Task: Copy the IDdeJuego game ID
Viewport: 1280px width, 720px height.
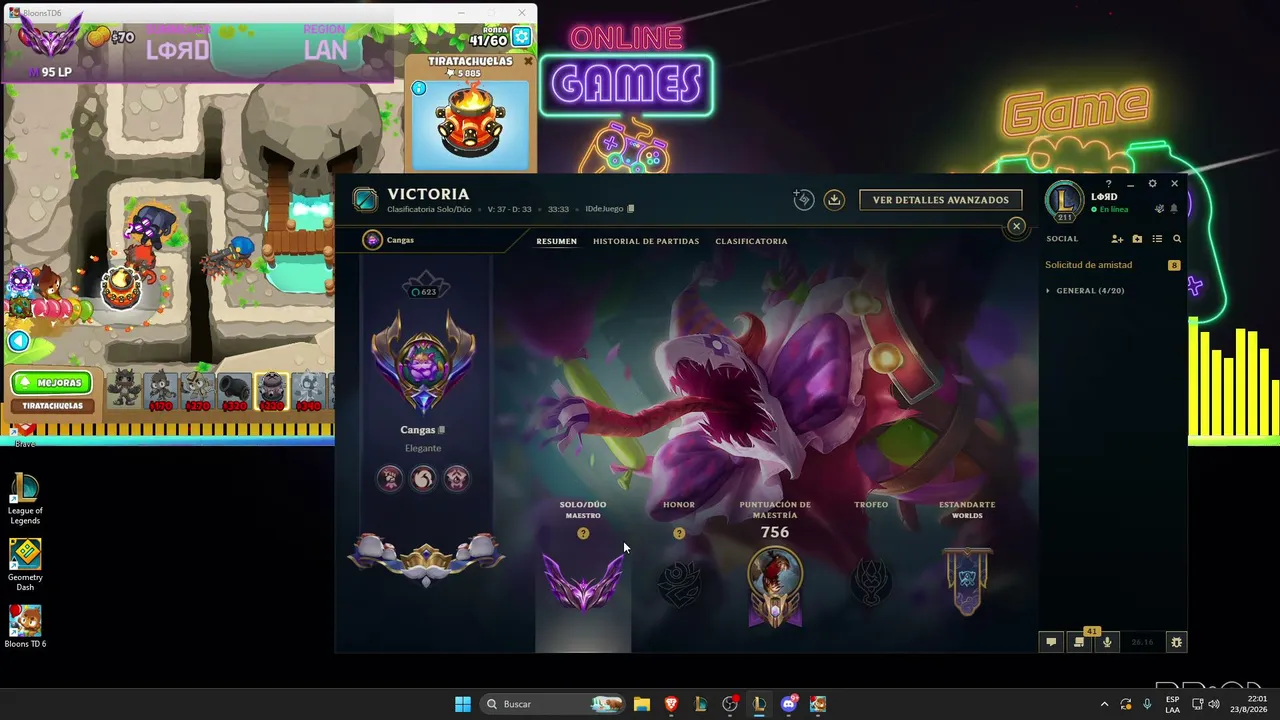Action: point(630,209)
